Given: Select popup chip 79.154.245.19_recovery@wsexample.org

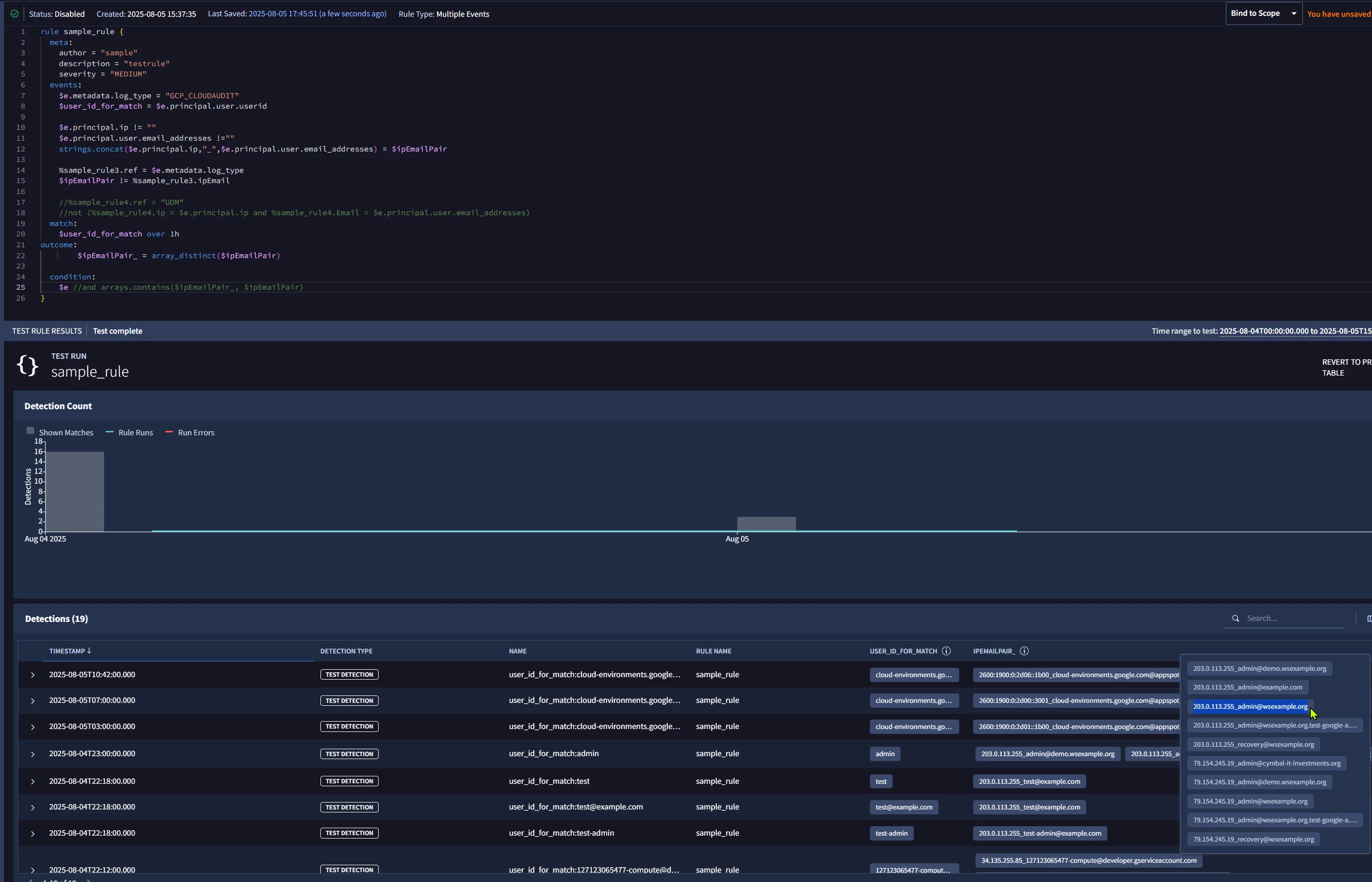Looking at the screenshot, I should pyautogui.click(x=1254, y=839).
